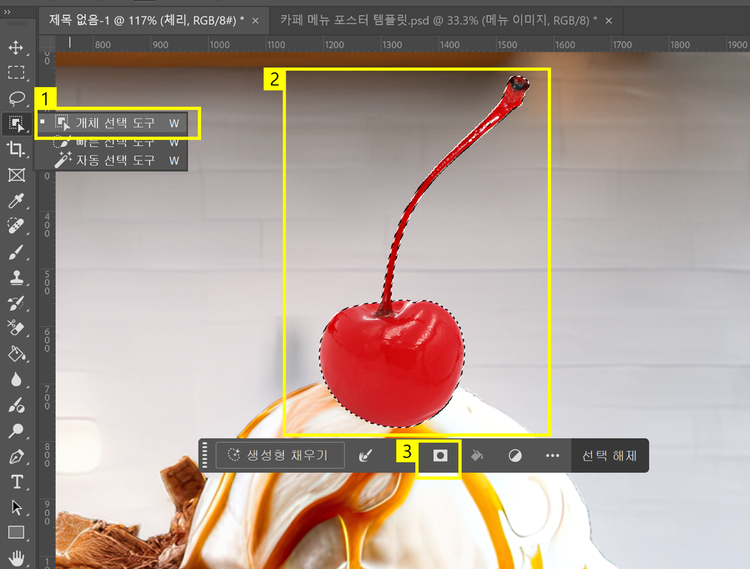The width and height of the screenshot is (750, 569).
Task: Click the Object Selection tool in toolbar
Action: 17,124
